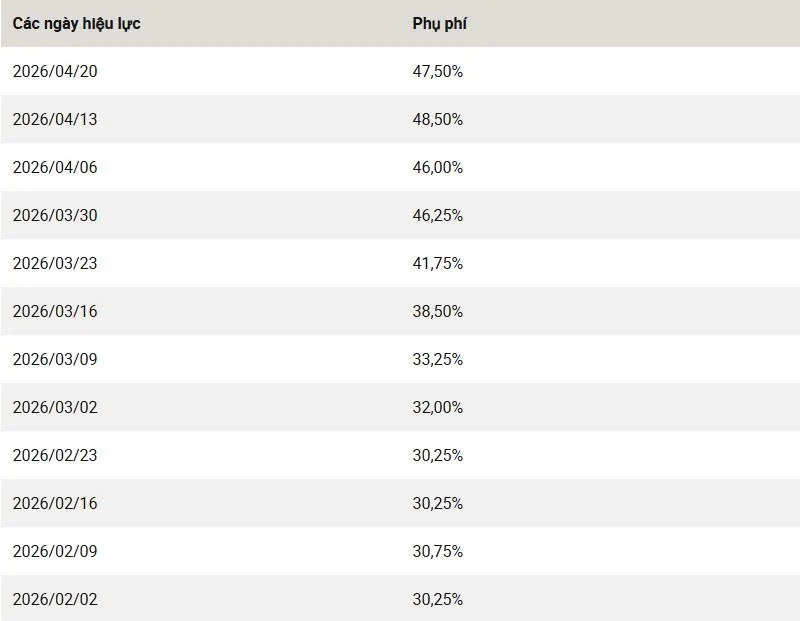Select the last date 2026/02/02

[x=55, y=599]
